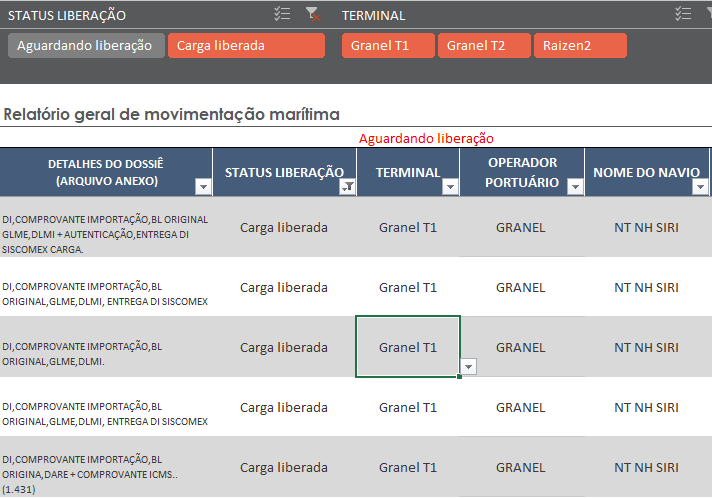The width and height of the screenshot is (712, 498).
Task: Click the selected Granel T1 cell
Action: [408, 347]
